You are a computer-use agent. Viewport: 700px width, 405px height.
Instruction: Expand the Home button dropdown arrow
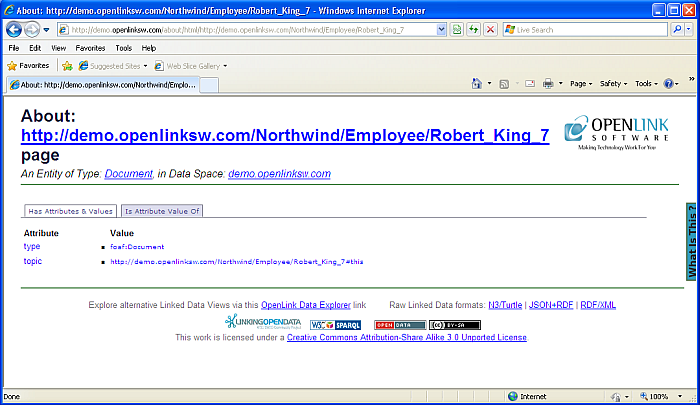tap(489, 84)
